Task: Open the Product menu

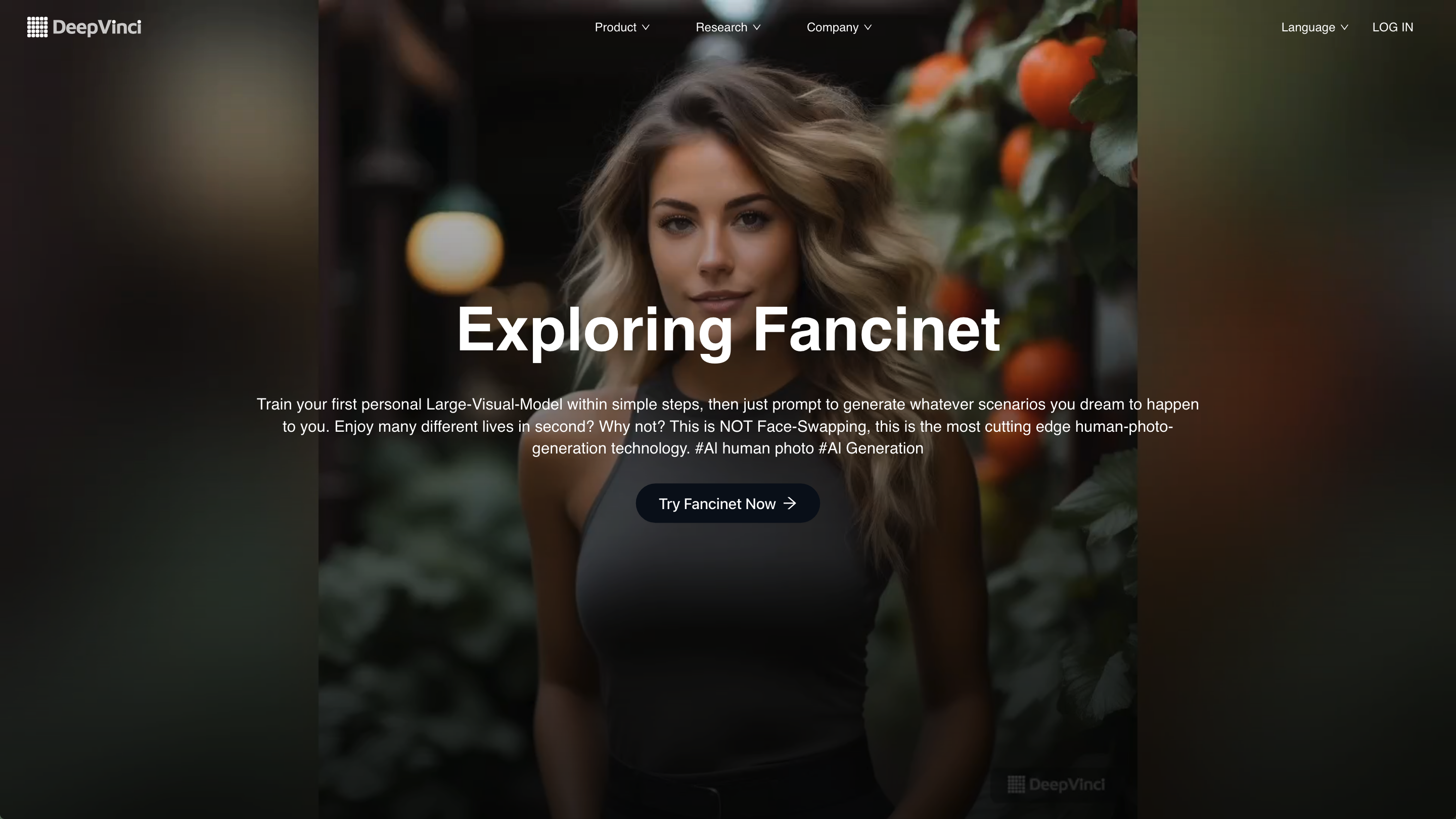Action: coord(622,27)
